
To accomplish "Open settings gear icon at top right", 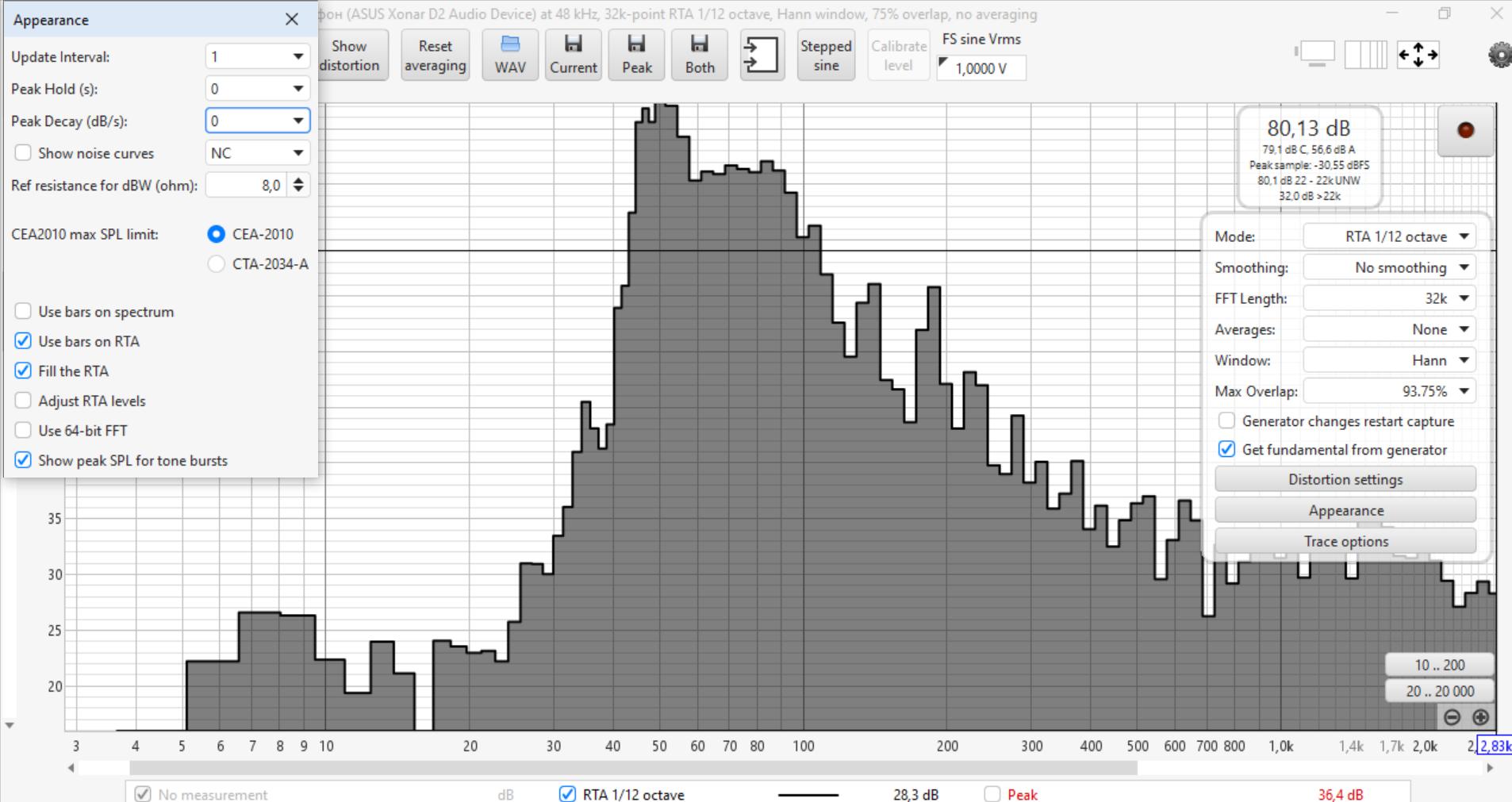I will coord(1499,55).
